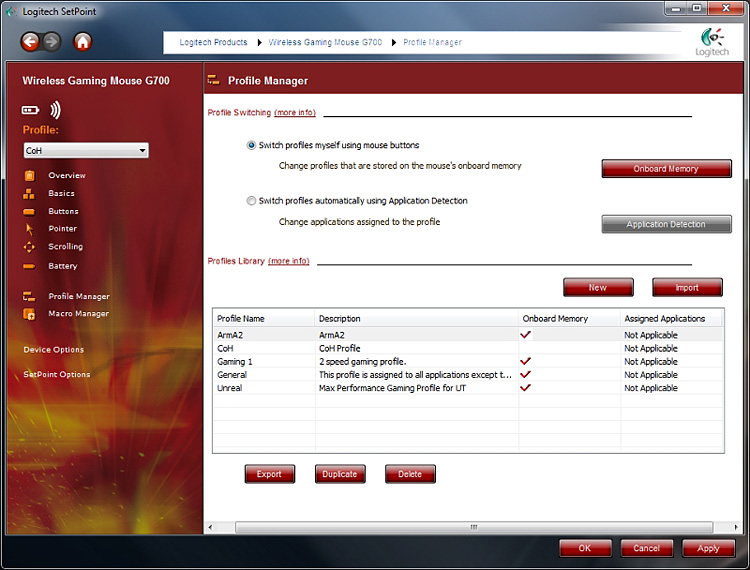Check the battery status icon

(x=30, y=110)
